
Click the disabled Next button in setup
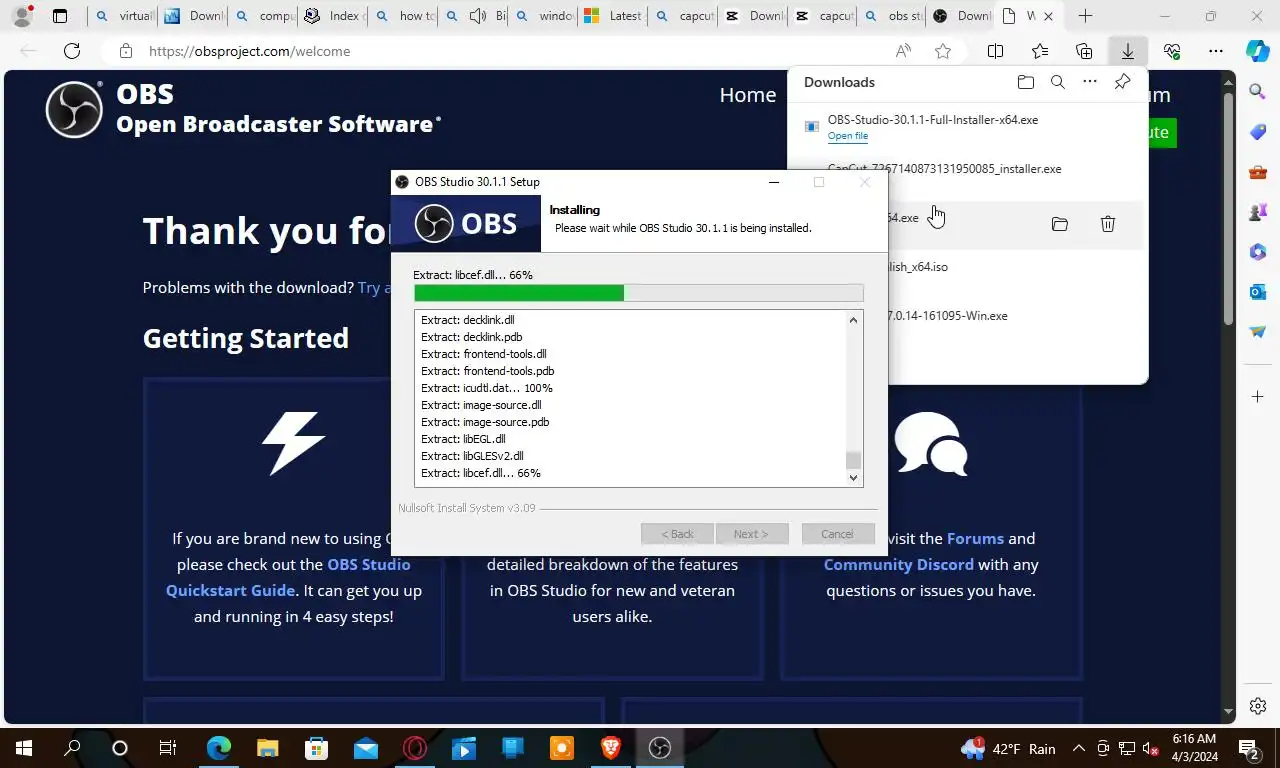point(751,534)
